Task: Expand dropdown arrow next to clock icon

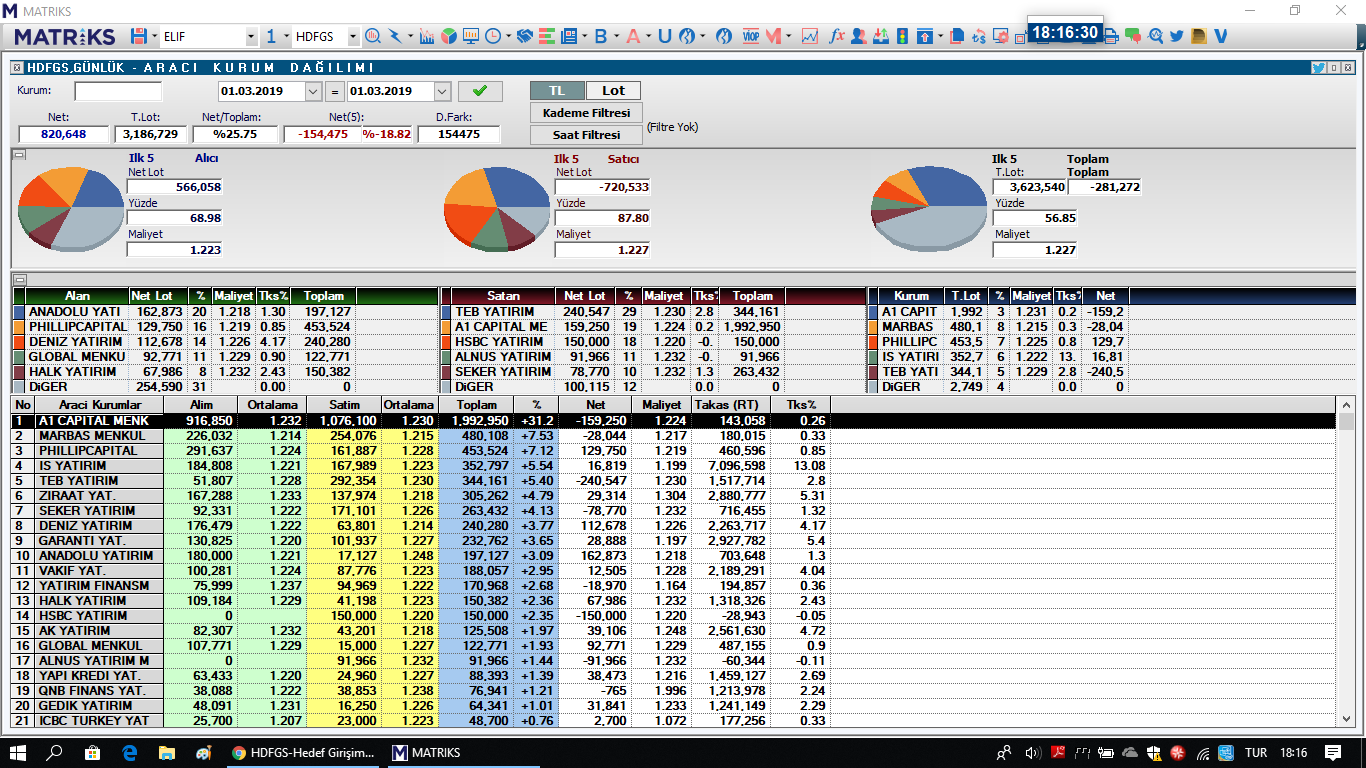Action: (508, 37)
